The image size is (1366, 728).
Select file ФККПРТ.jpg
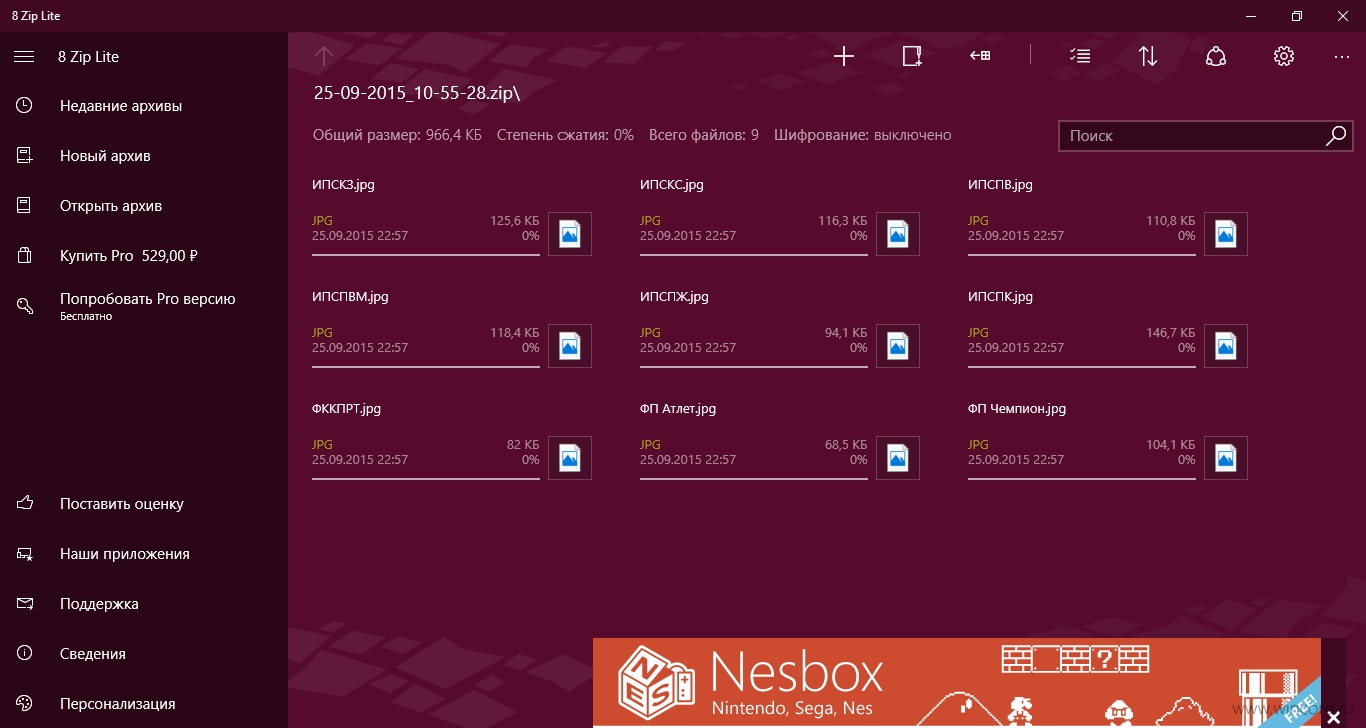(452, 442)
